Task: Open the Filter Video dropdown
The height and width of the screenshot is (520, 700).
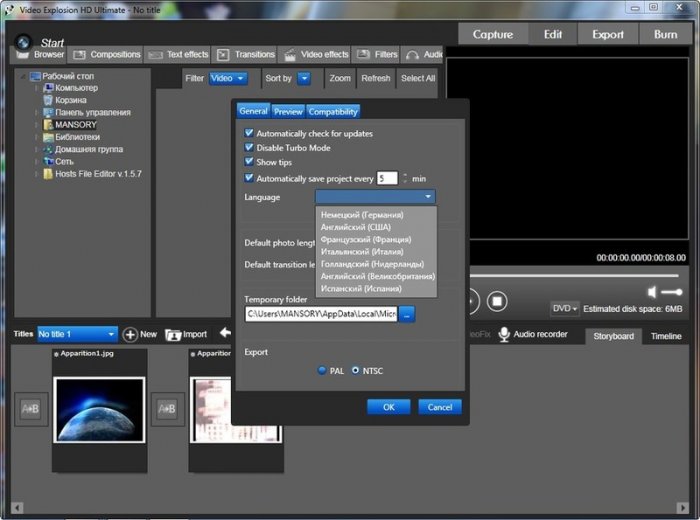Action: pyautogui.click(x=228, y=78)
